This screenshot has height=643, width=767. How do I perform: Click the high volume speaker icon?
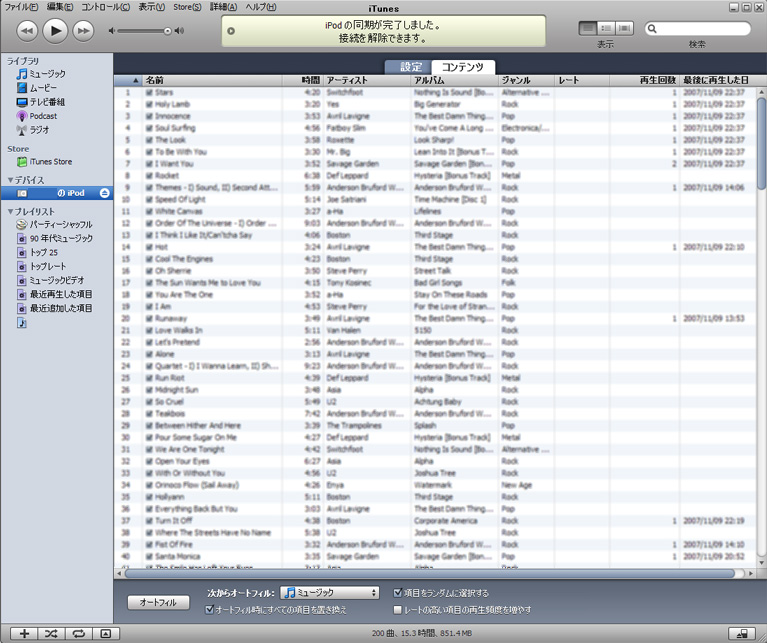[180, 31]
